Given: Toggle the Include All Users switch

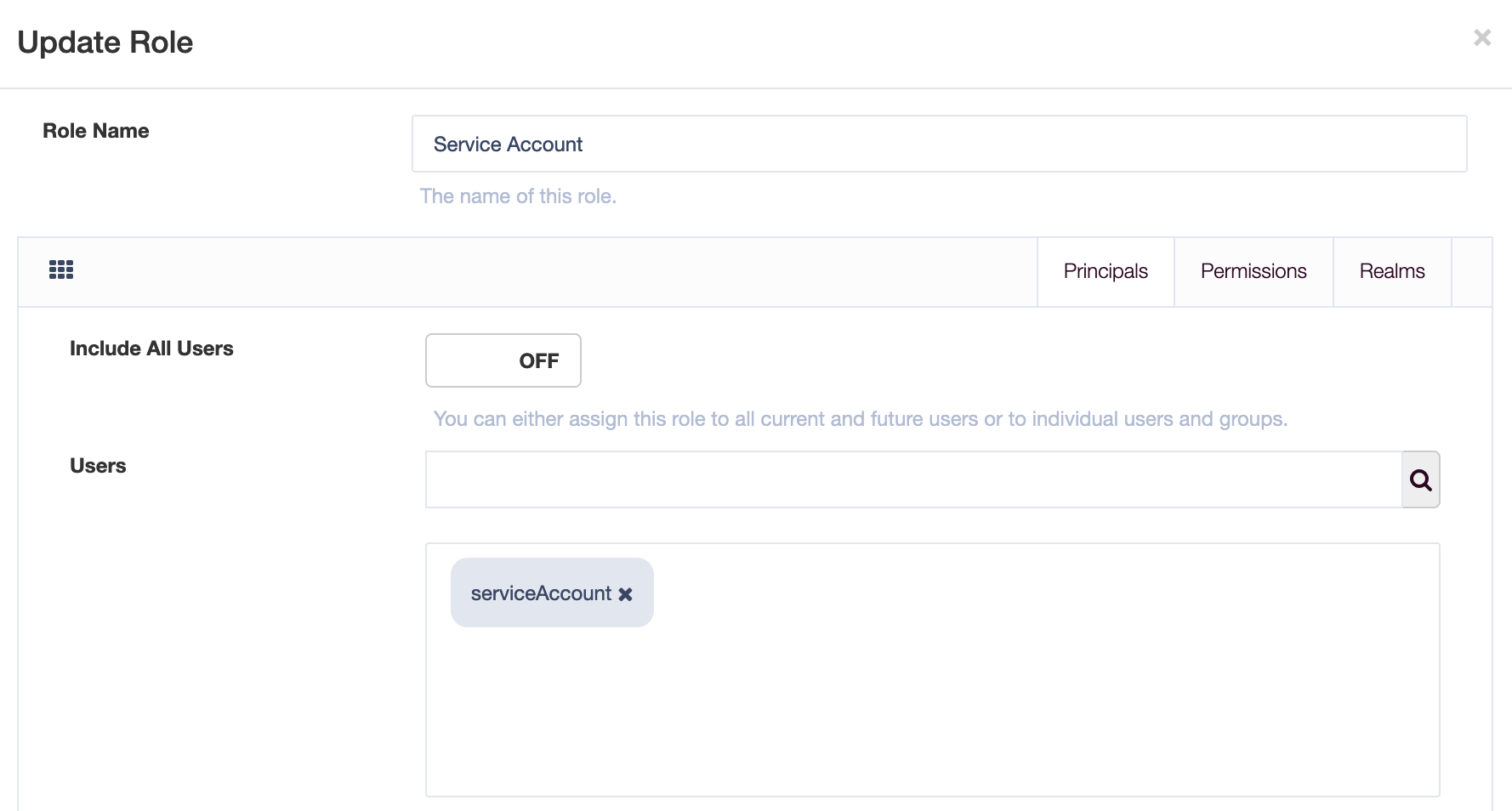Looking at the screenshot, I should point(503,360).
